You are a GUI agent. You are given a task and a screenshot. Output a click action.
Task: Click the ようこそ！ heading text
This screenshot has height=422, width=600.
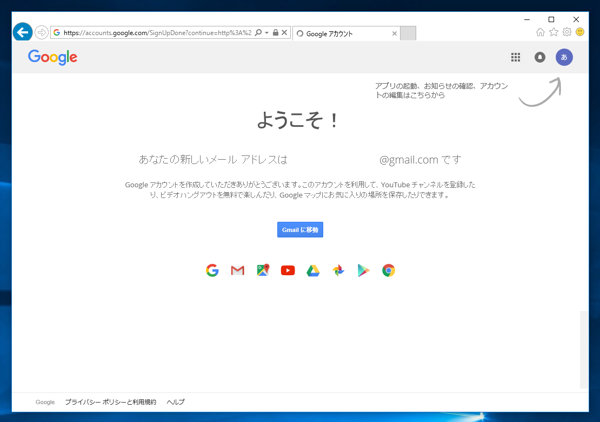point(298,120)
